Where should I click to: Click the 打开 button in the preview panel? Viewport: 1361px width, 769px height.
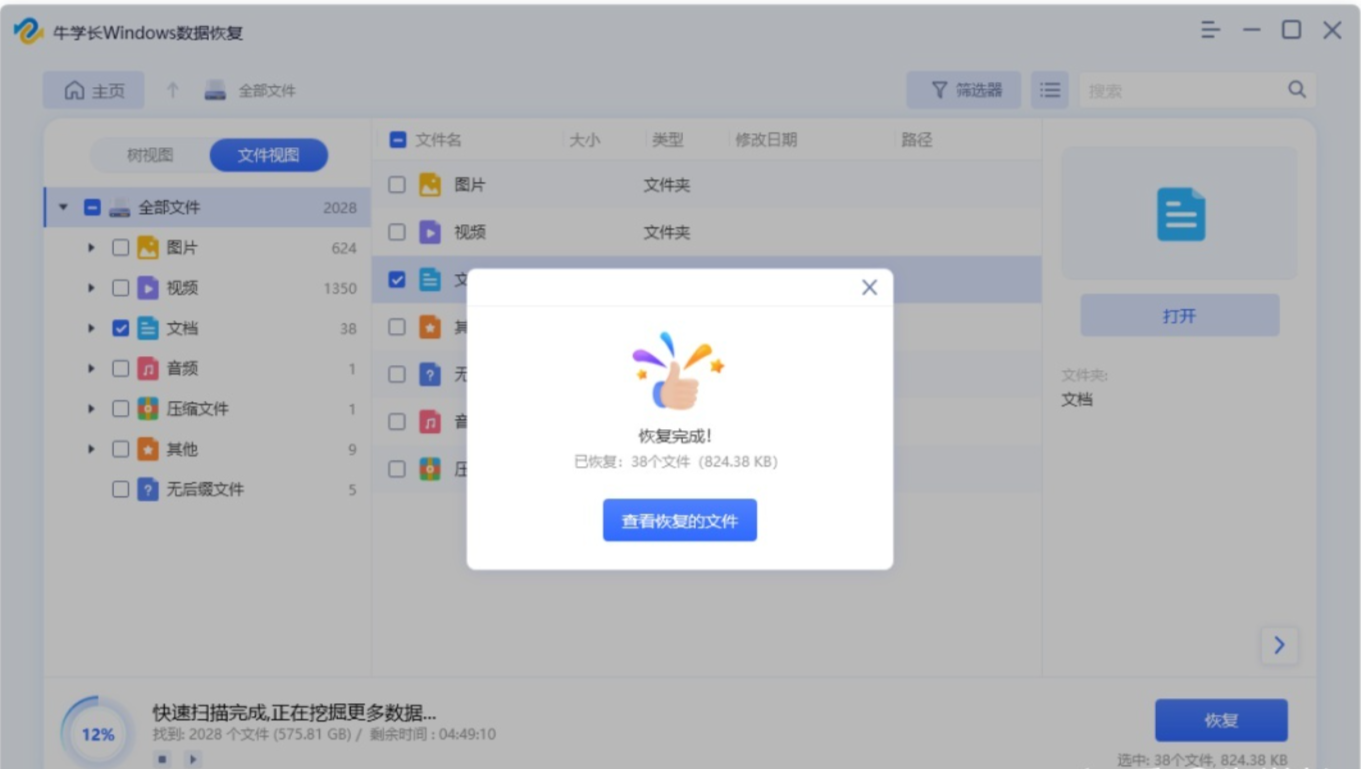point(1180,316)
